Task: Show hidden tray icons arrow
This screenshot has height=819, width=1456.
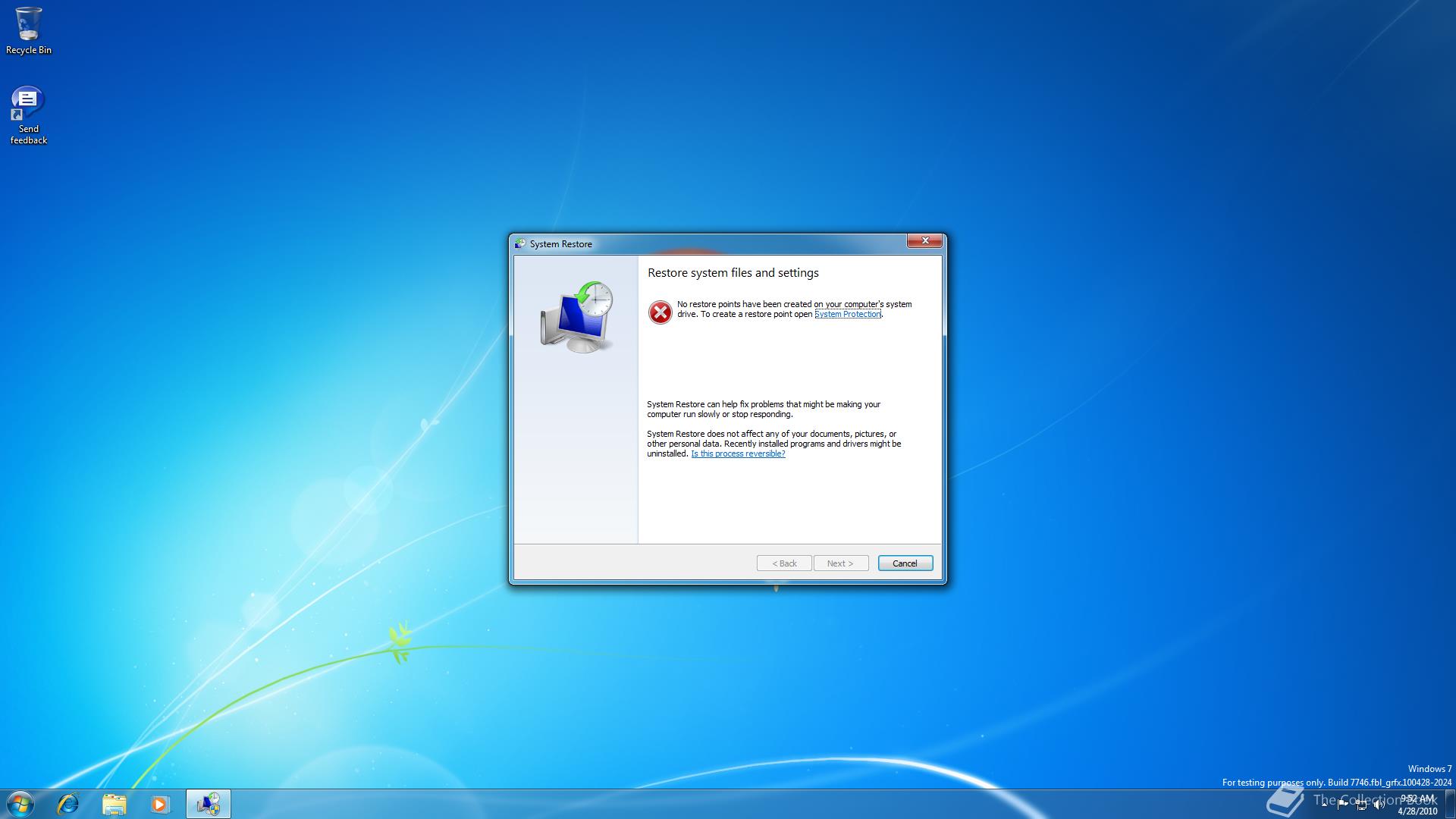Action: 1324,805
